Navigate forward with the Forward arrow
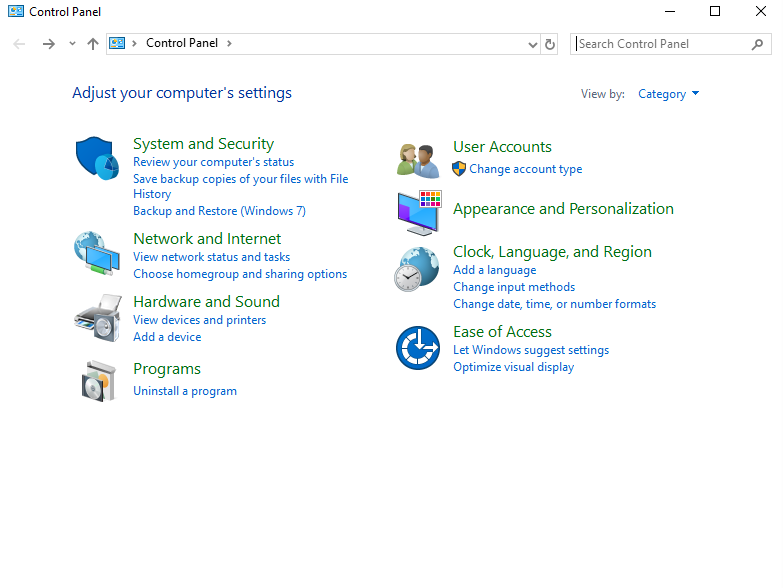This screenshot has width=783, height=588. pos(48,44)
